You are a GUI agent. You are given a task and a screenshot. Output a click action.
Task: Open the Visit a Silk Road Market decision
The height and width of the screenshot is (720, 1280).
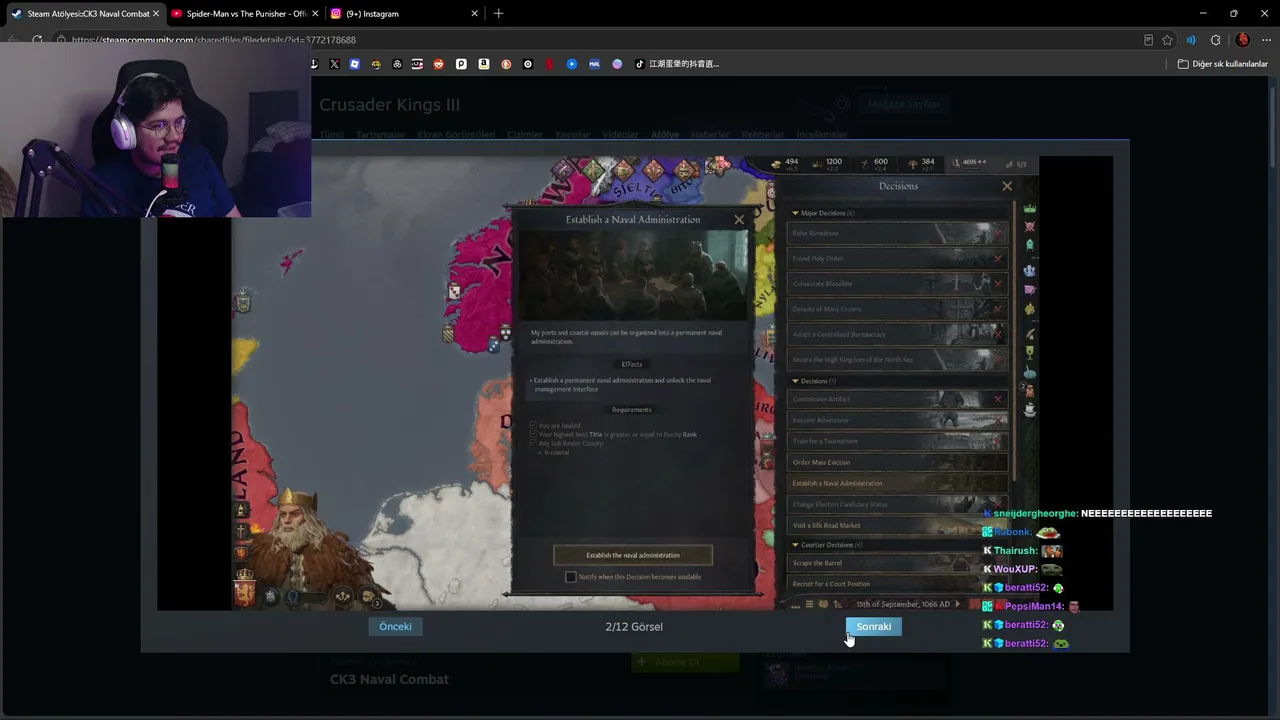[898, 525]
